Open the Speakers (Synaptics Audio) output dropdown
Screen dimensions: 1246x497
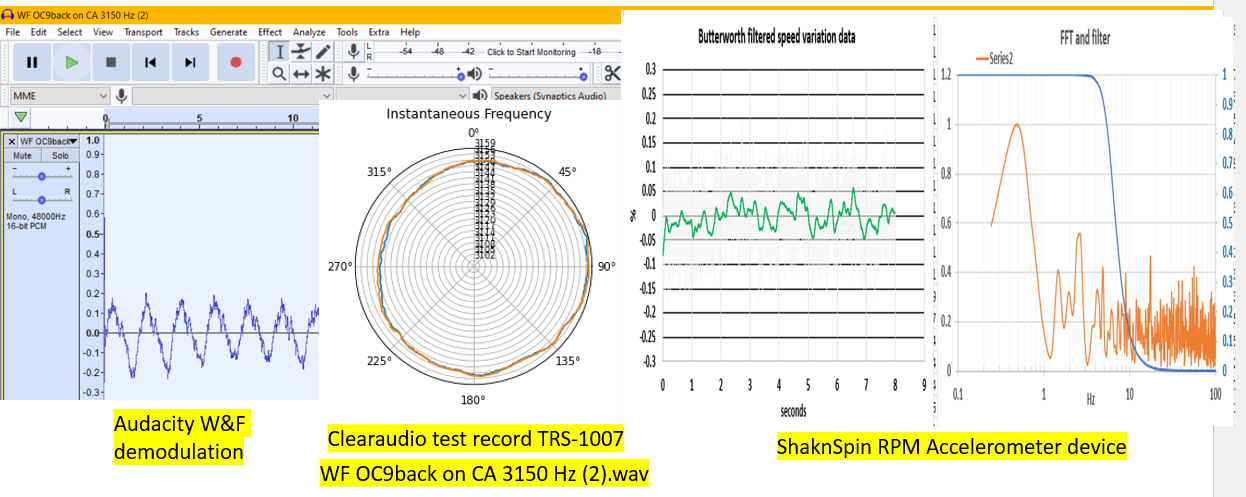[x=555, y=95]
